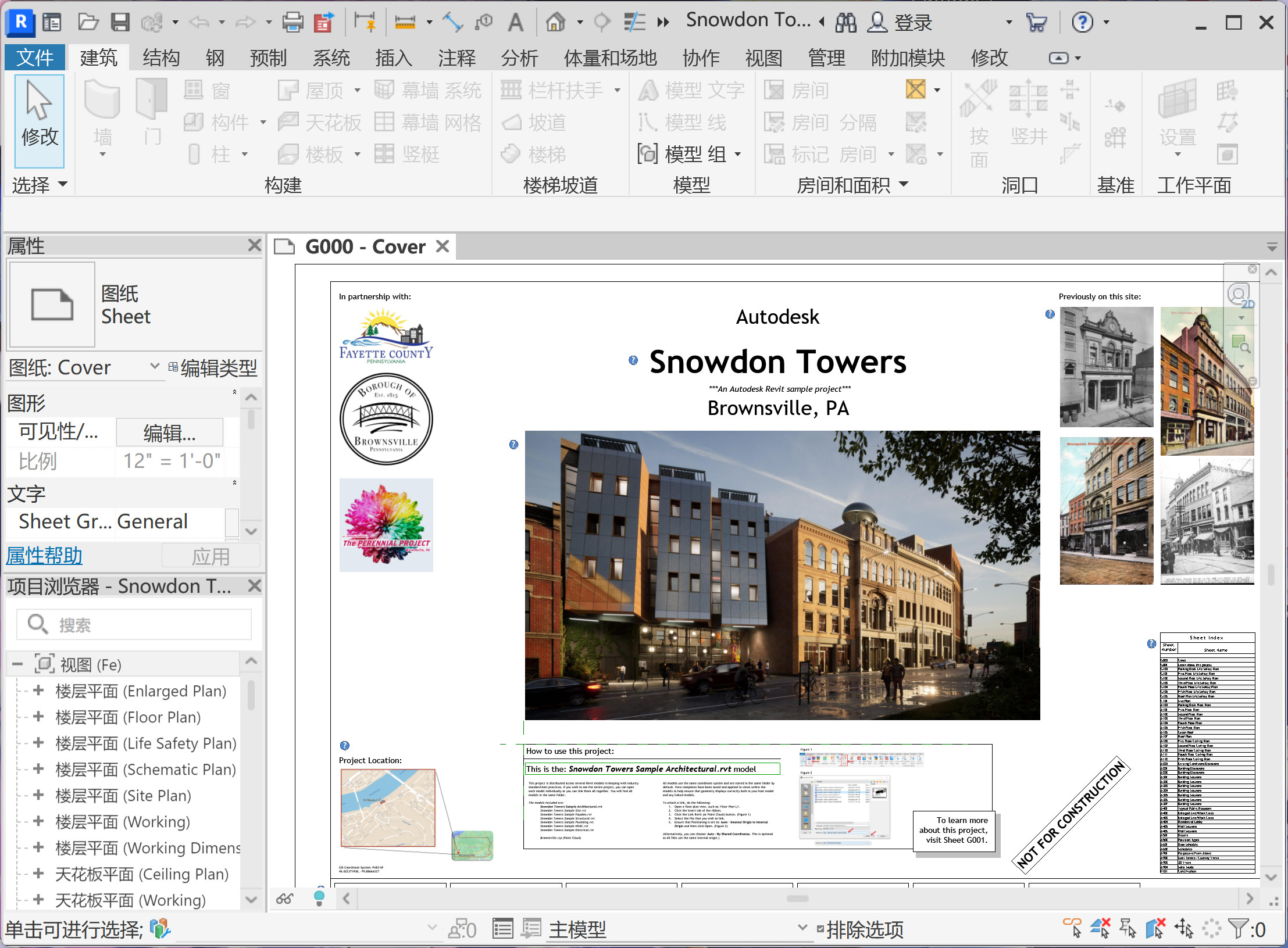Click the Text tool icon in top toolbar
The width and height of the screenshot is (1288, 948).
click(515, 22)
